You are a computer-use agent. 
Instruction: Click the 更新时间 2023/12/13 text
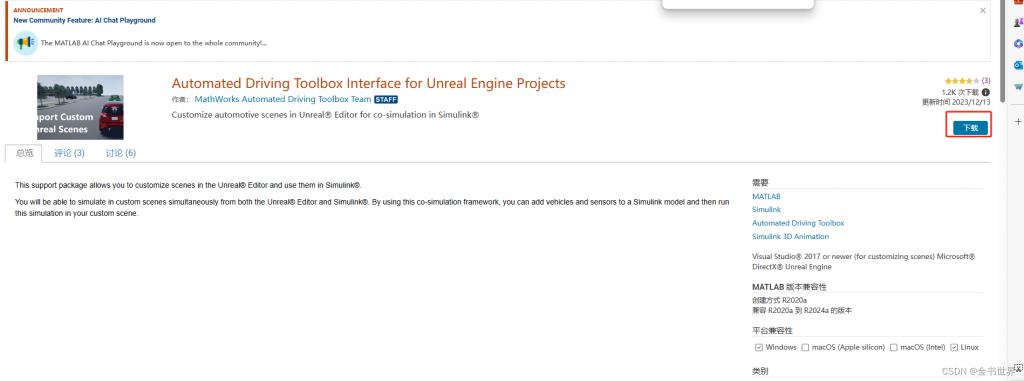(955, 102)
